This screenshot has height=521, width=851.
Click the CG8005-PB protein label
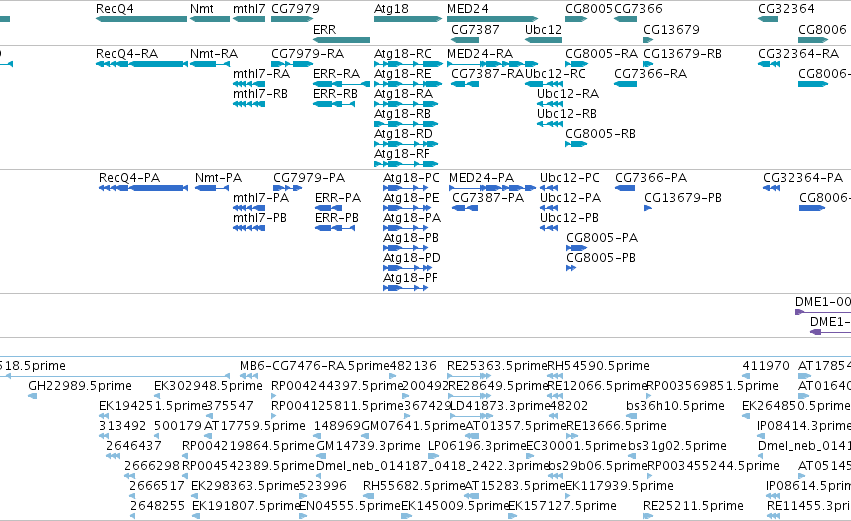[601, 258]
